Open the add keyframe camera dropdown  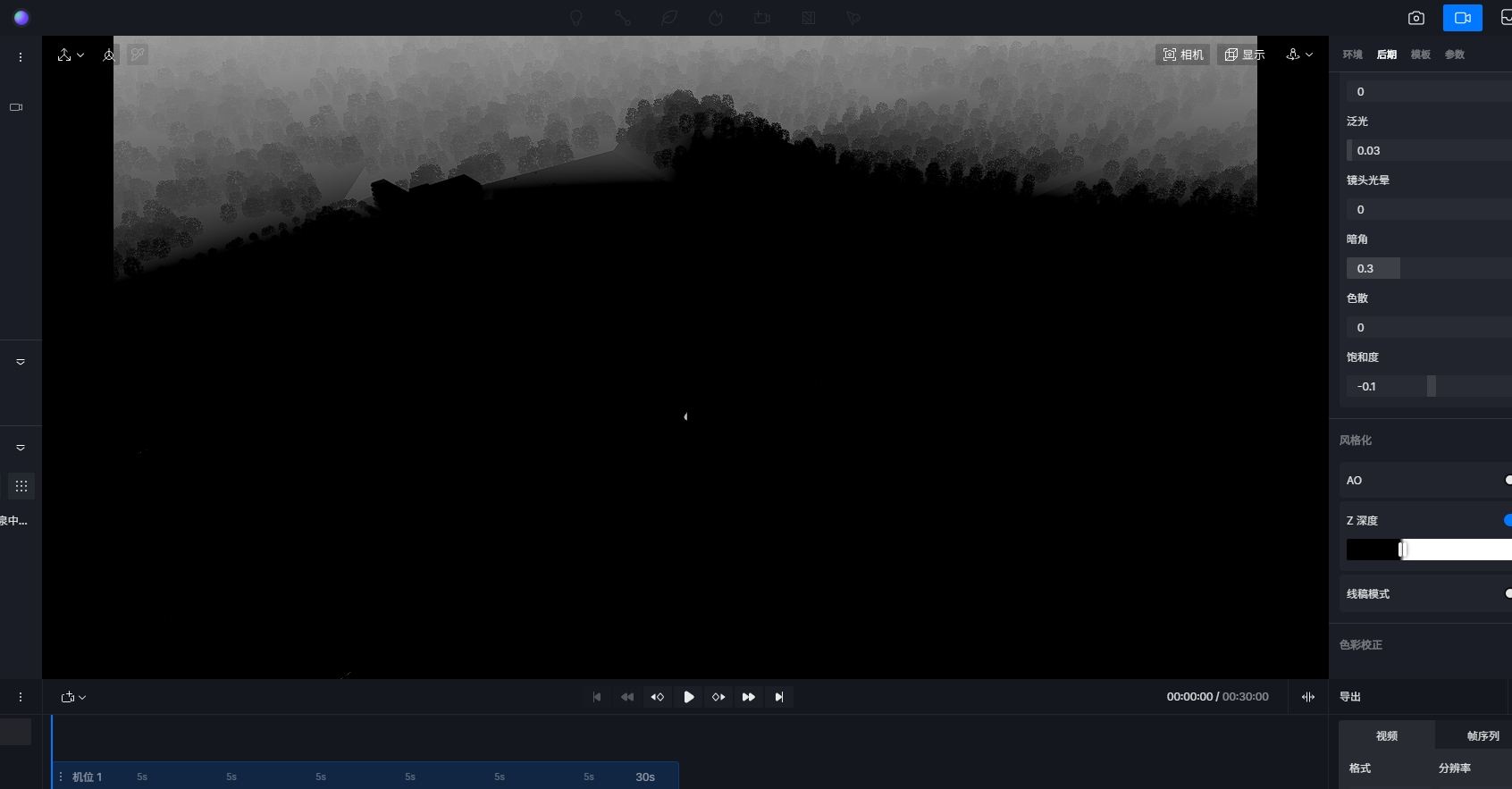(73, 697)
